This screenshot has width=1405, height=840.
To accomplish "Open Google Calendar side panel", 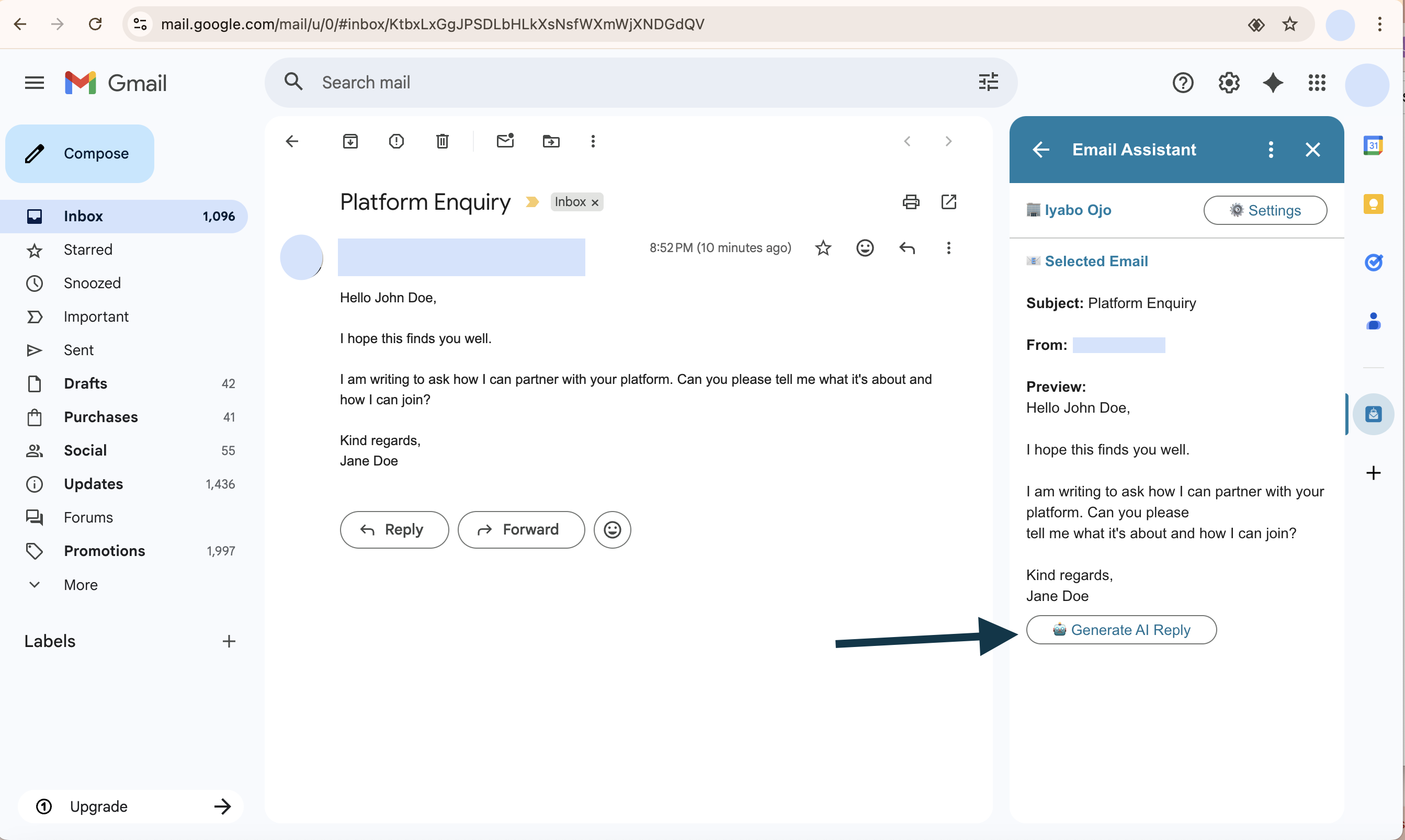I will pos(1374,145).
